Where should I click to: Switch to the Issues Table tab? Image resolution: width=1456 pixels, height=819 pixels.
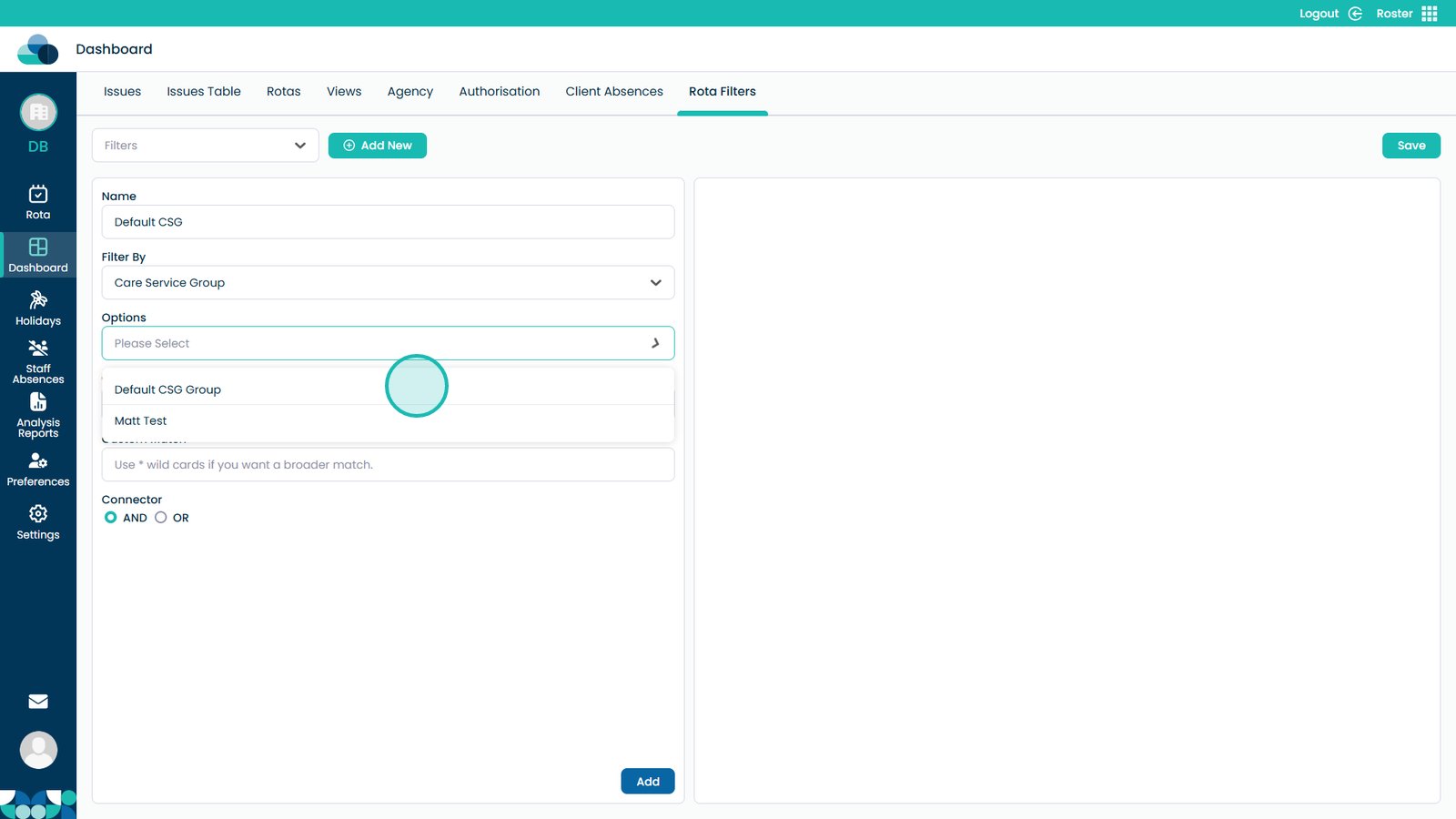(204, 92)
